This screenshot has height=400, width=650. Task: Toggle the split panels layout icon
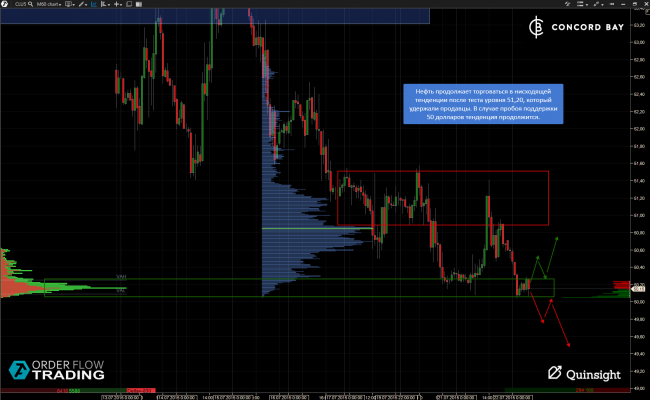point(139,4)
